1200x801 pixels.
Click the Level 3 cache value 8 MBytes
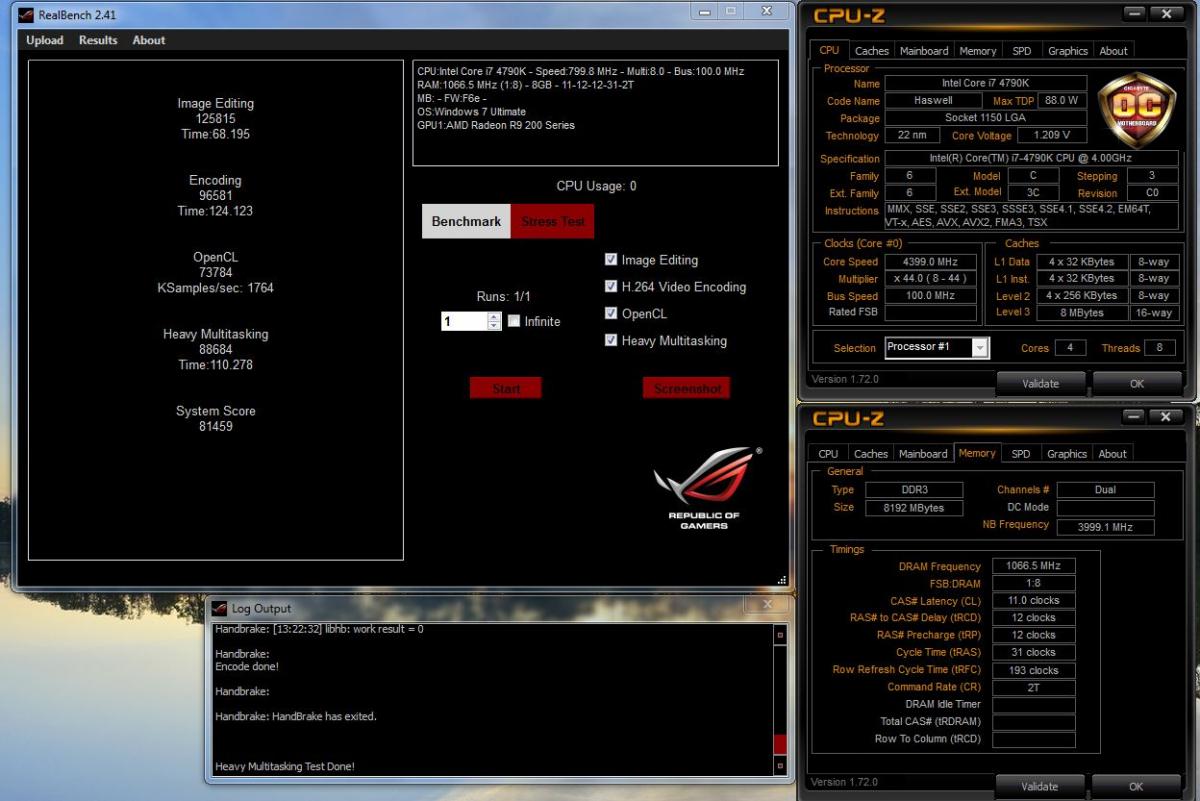tap(1083, 313)
